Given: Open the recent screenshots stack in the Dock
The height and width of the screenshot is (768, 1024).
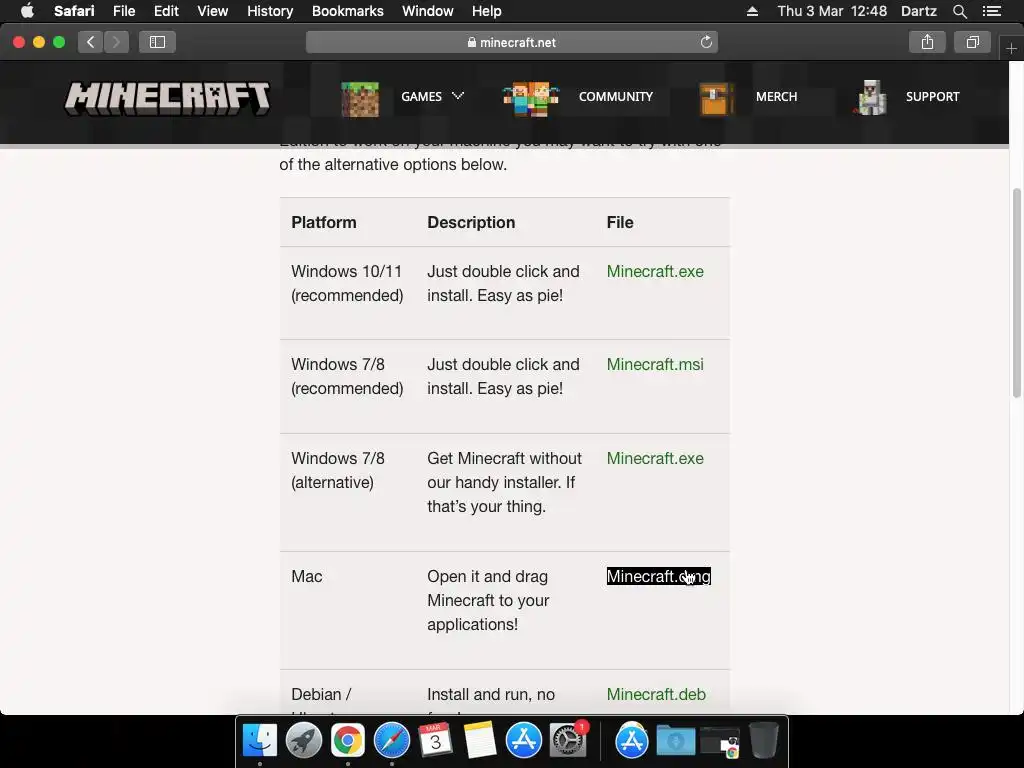Looking at the screenshot, I should (x=720, y=741).
